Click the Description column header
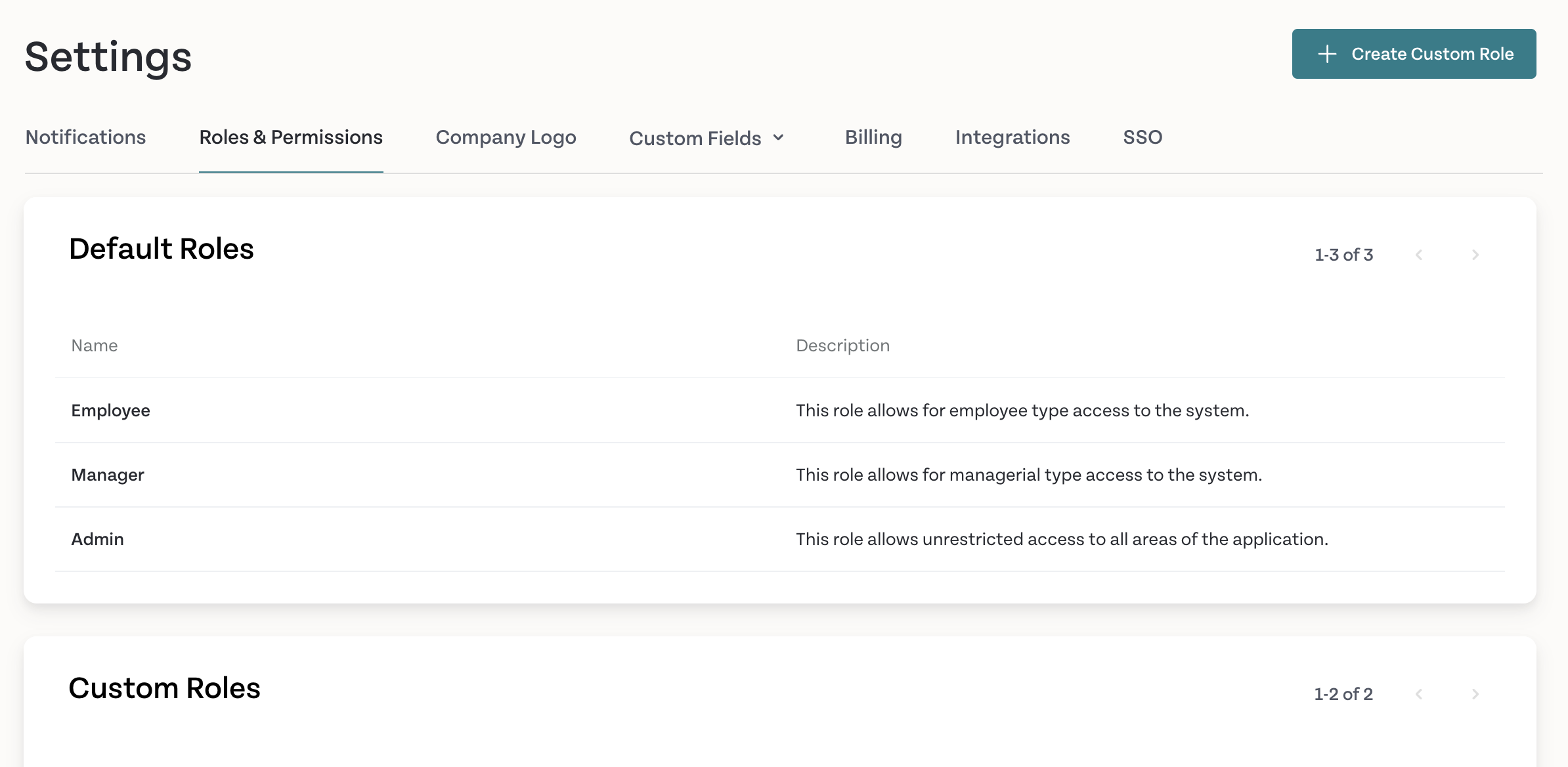Viewport: 1568px width, 767px height. [842, 345]
